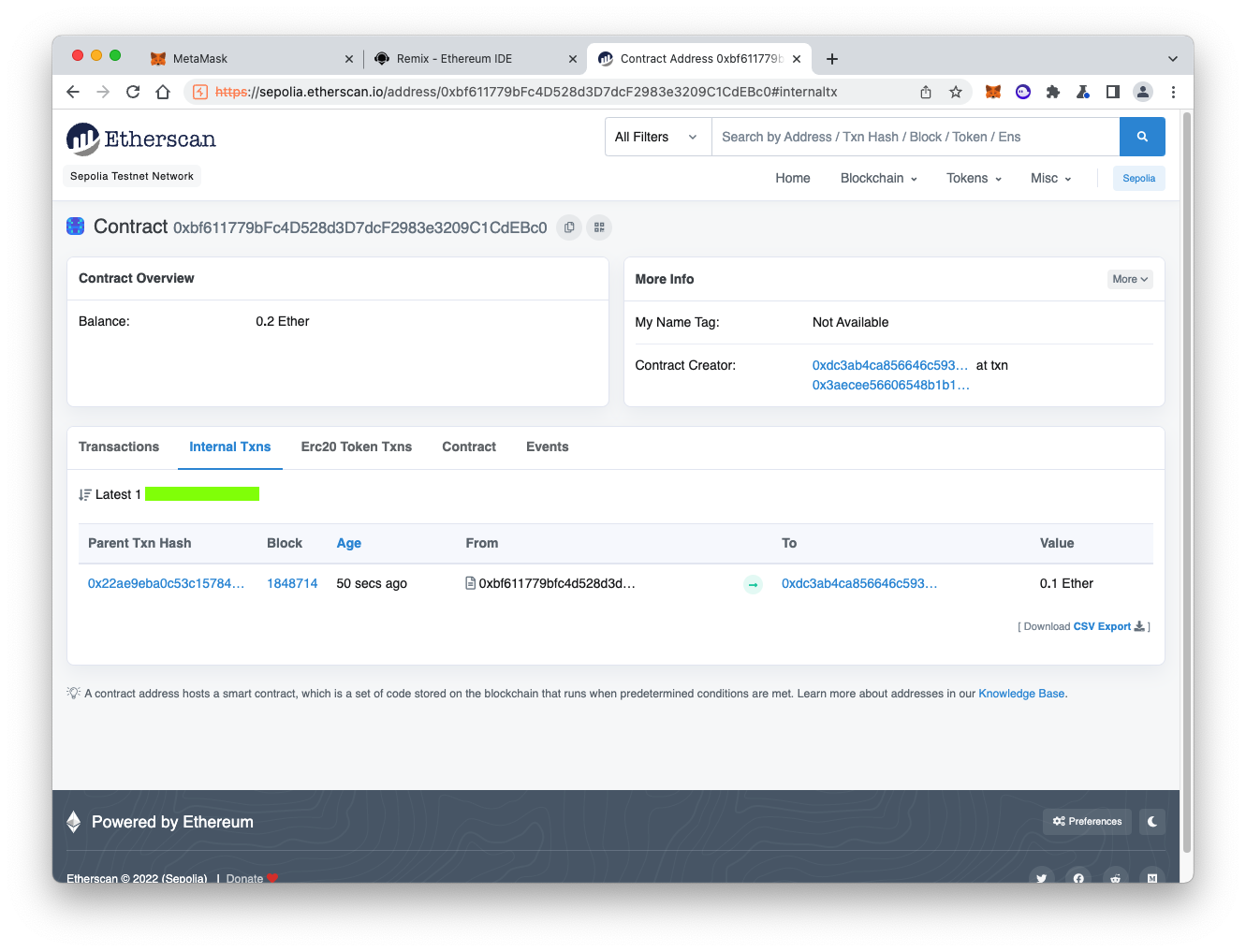The width and height of the screenshot is (1246, 952).
Task: Expand the More dropdown in More Info
Action: point(1129,279)
